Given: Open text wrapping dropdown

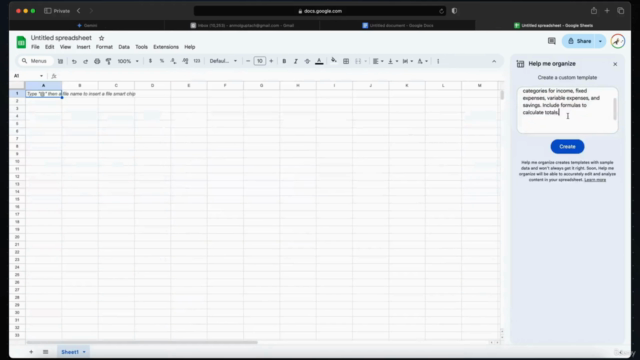Looking at the screenshot, I should [407, 61].
